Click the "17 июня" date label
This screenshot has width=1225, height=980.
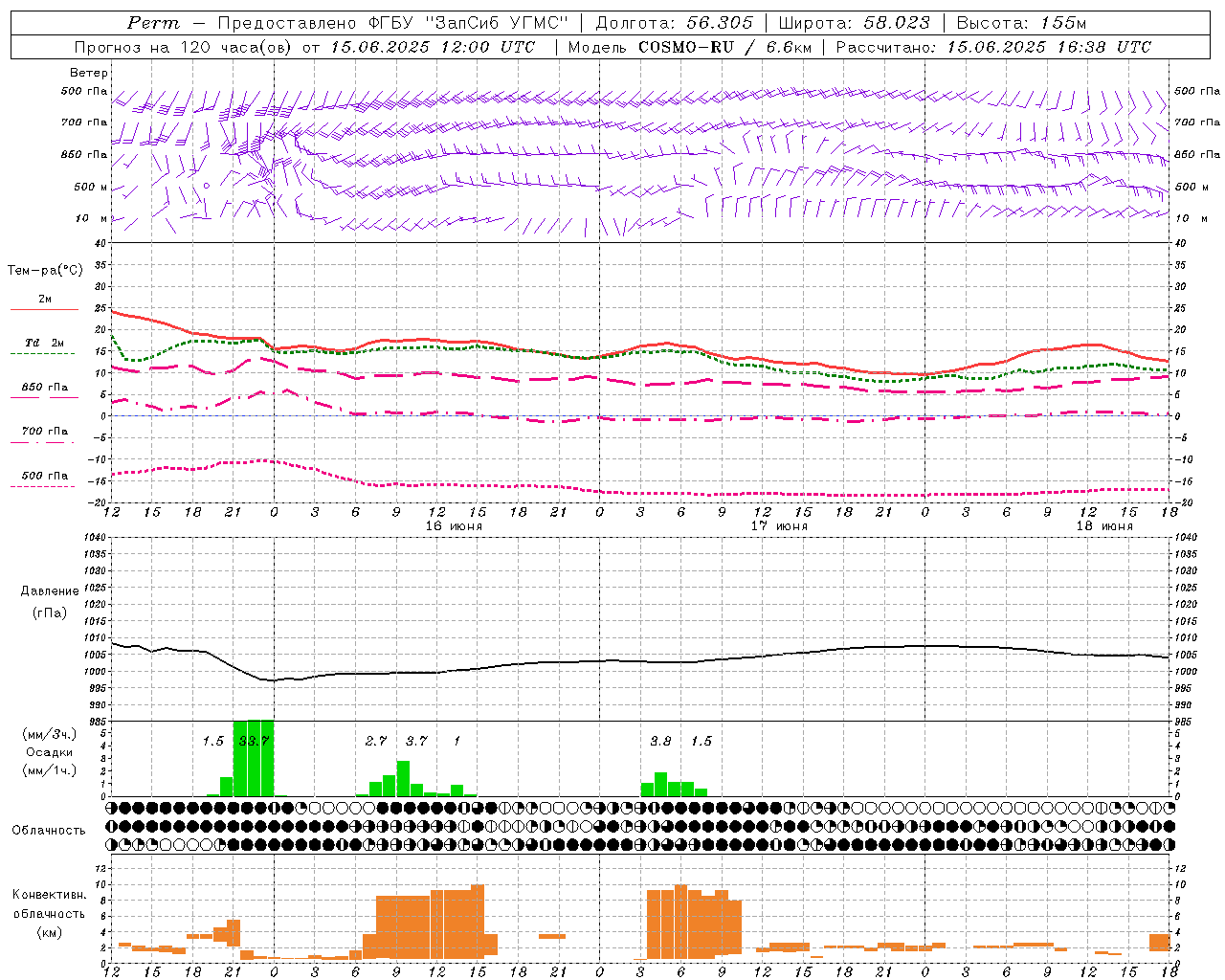[778, 526]
